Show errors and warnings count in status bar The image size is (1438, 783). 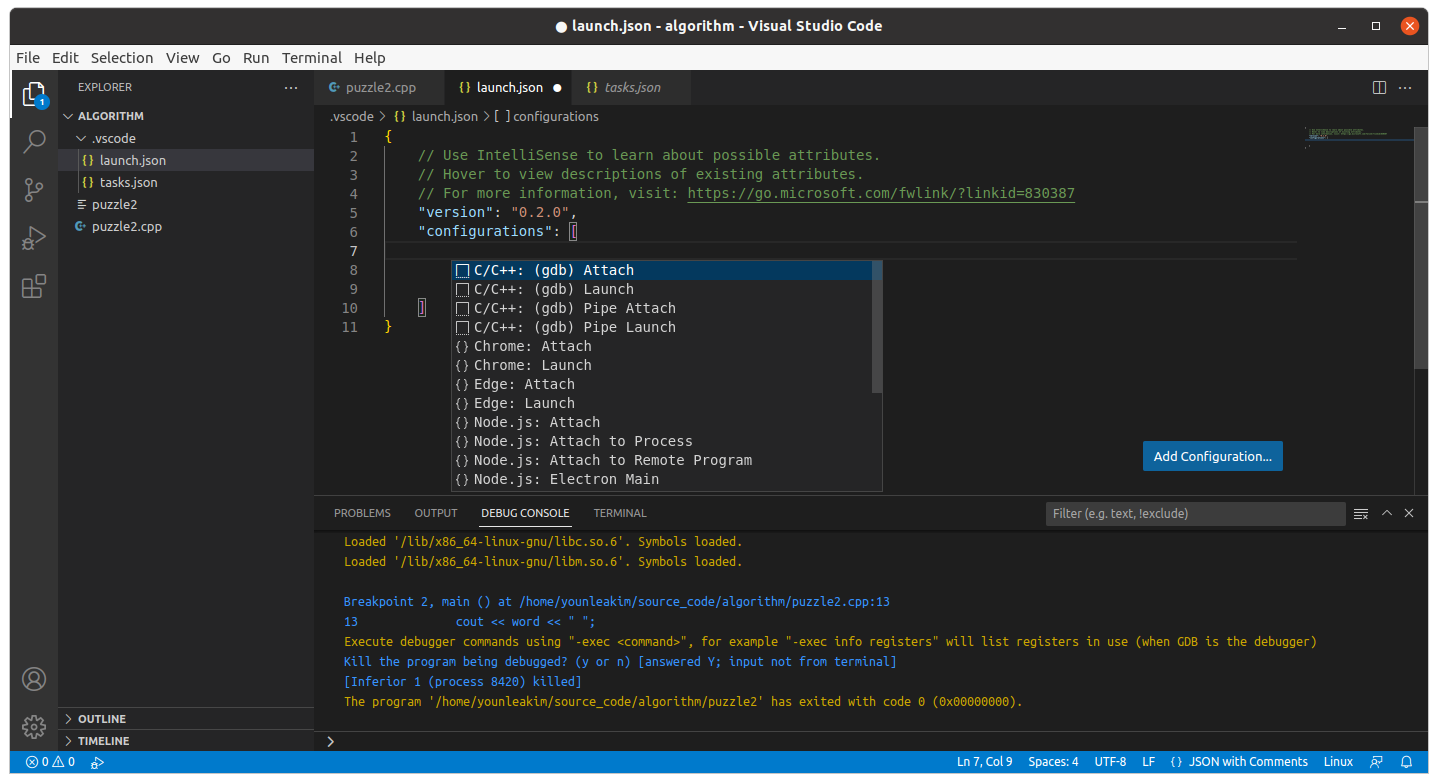(x=51, y=762)
